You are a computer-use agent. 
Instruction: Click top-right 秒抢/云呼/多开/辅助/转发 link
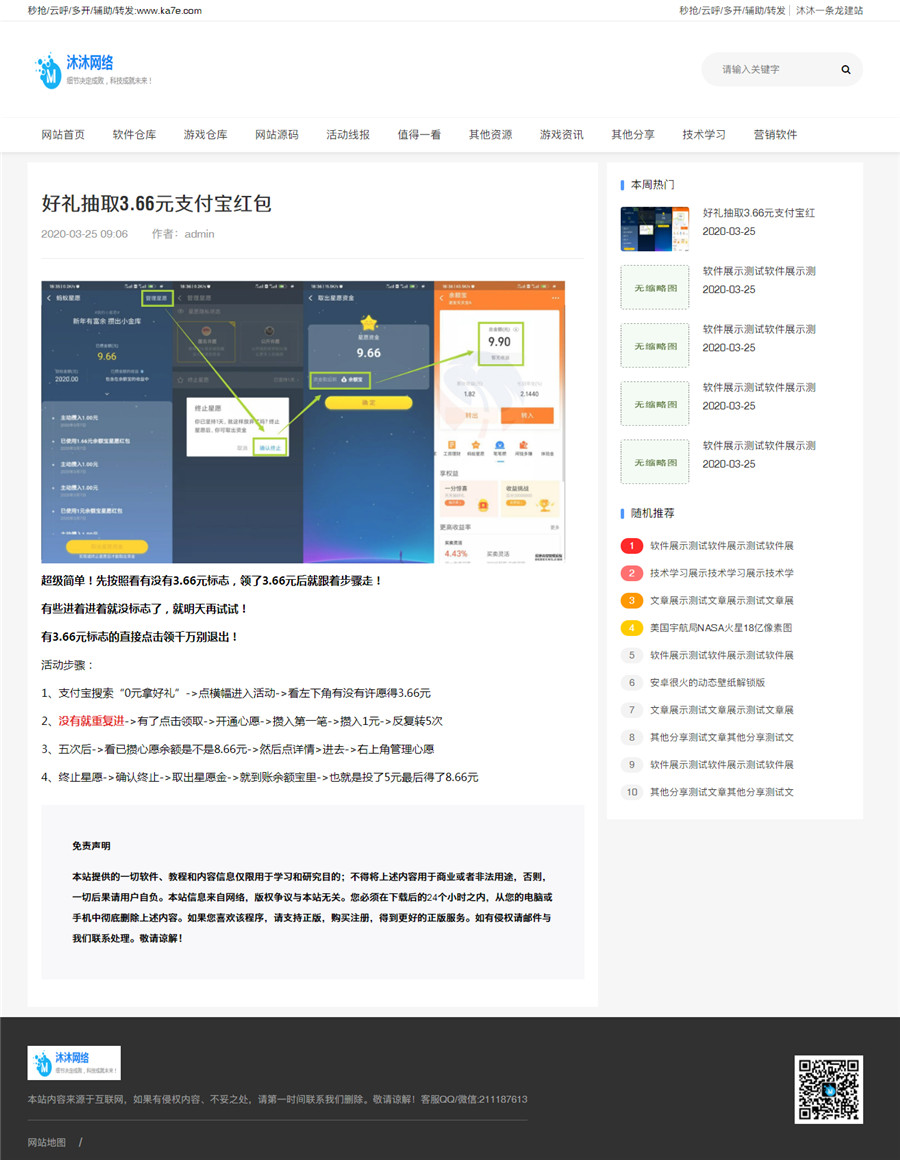732,10
